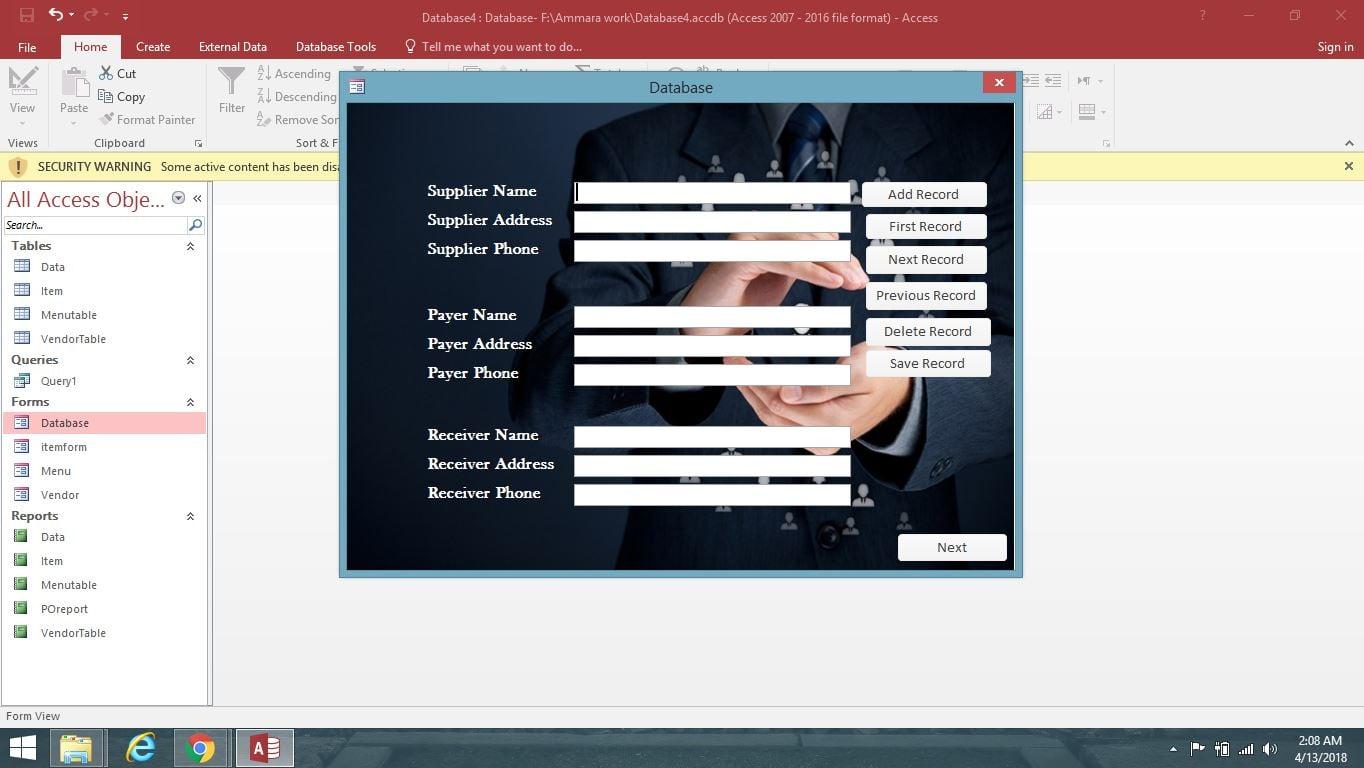Open the Query1 item in navigation pane
Image resolution: width=1364 pixels, height=768 pixels.
tap(58, 380)
